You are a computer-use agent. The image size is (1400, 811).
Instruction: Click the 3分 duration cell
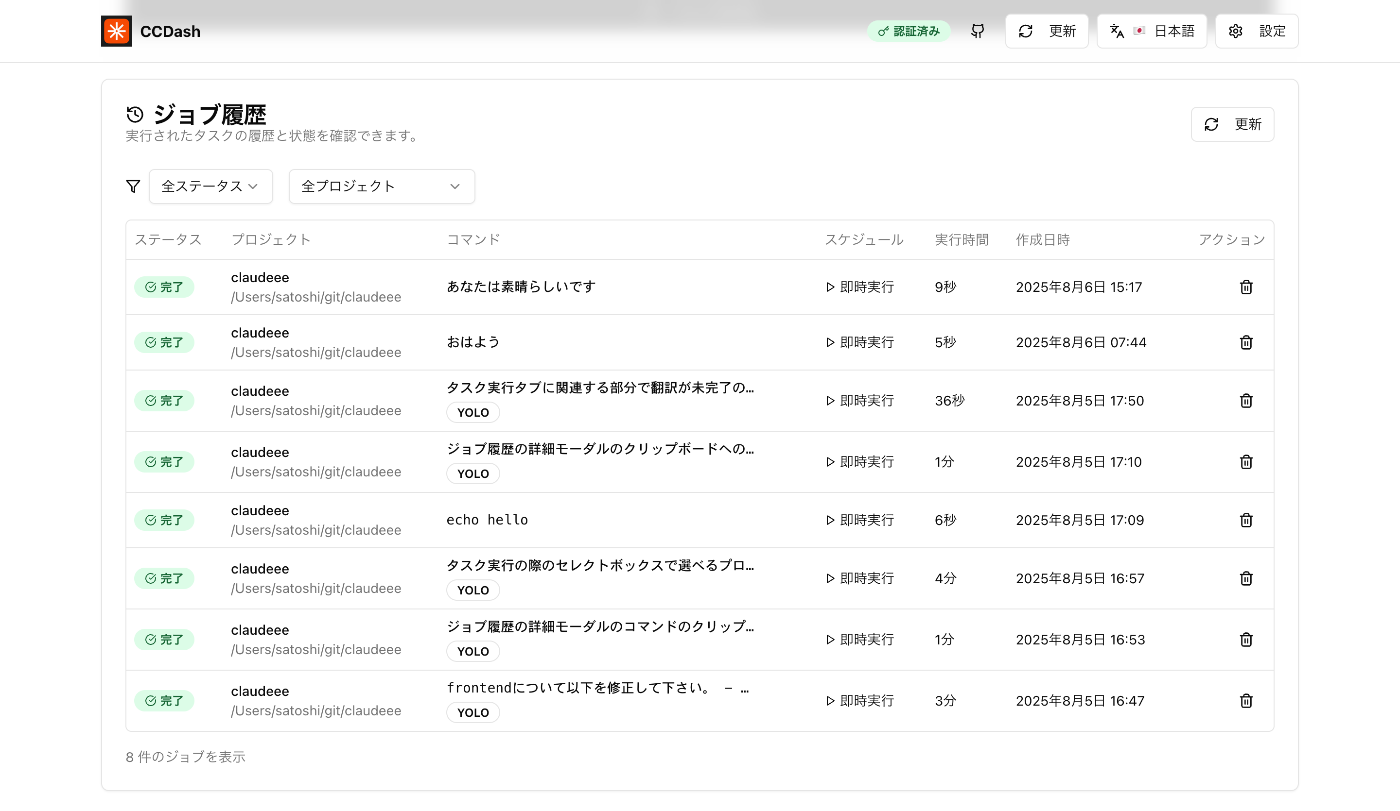coord(946,701)
